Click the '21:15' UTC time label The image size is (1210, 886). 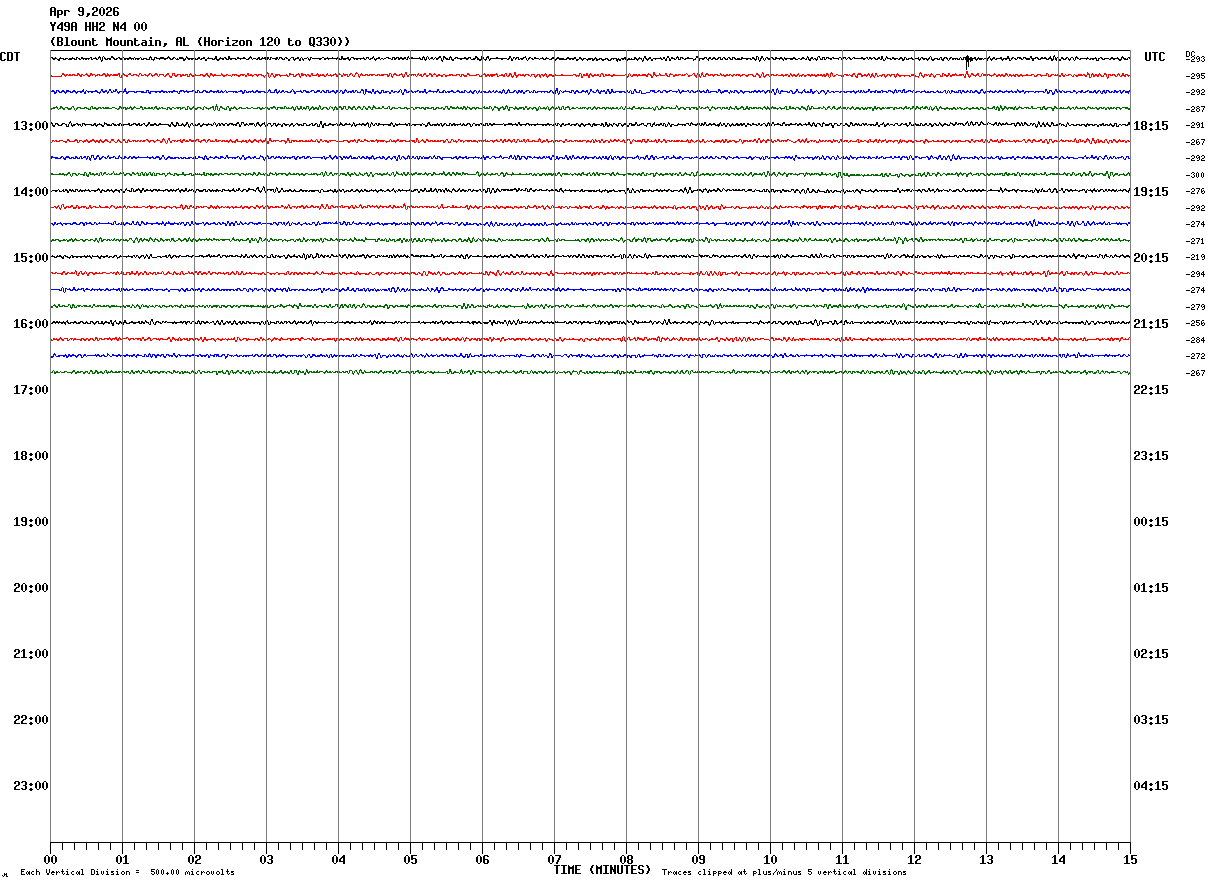1151,323
